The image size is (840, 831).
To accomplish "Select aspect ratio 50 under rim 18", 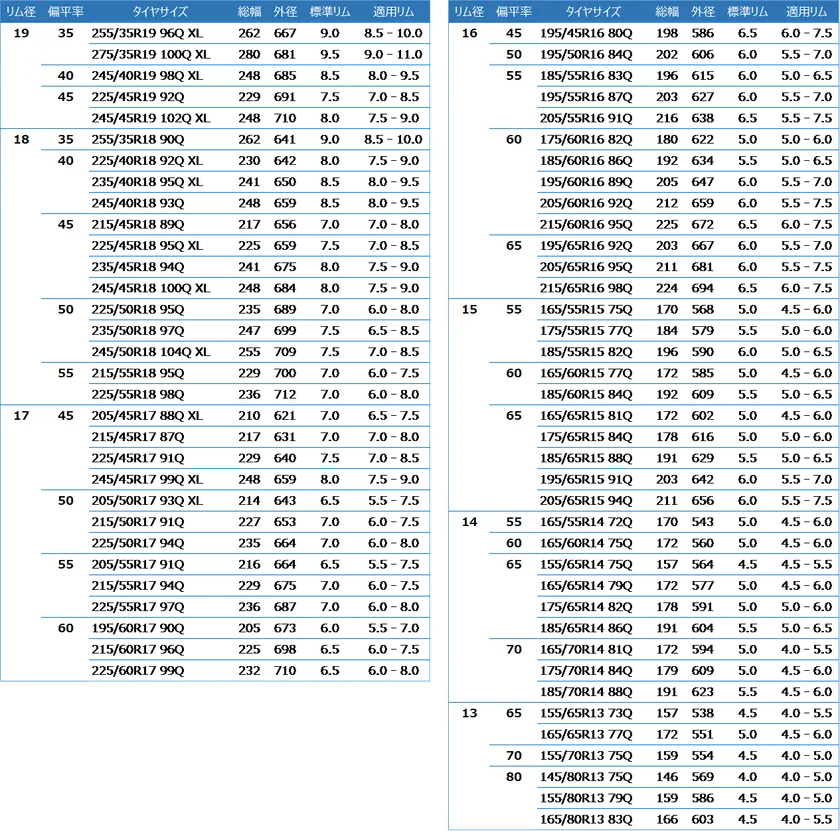I will (x=66, y=309).
